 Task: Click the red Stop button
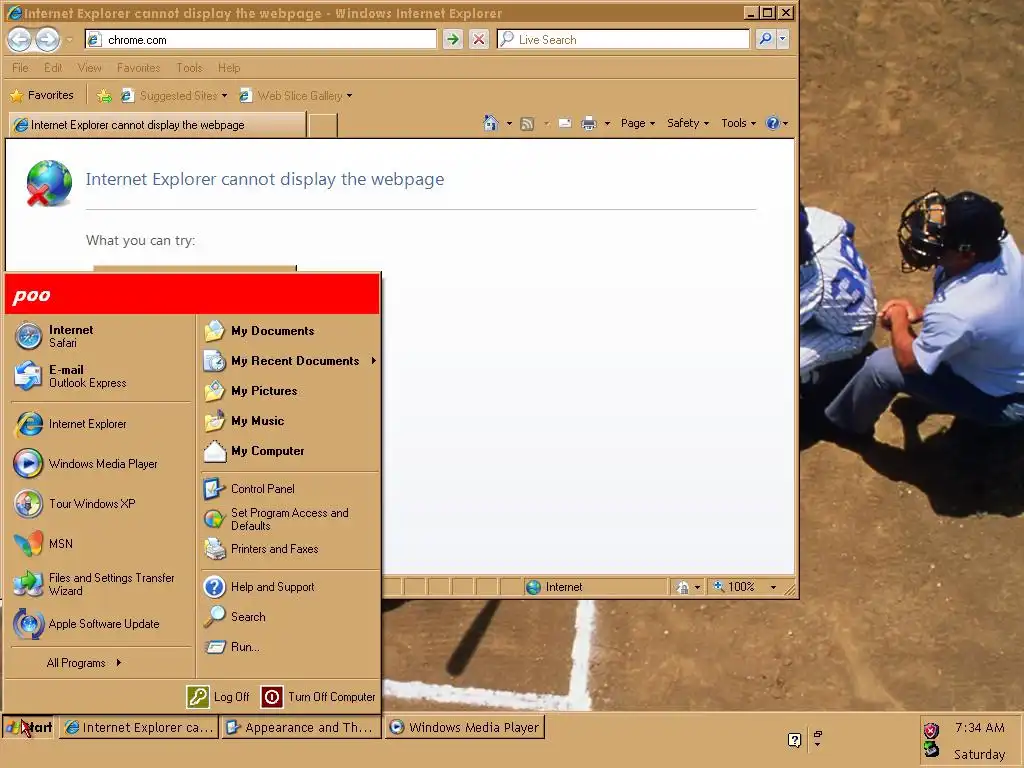(x=479, y=39)
